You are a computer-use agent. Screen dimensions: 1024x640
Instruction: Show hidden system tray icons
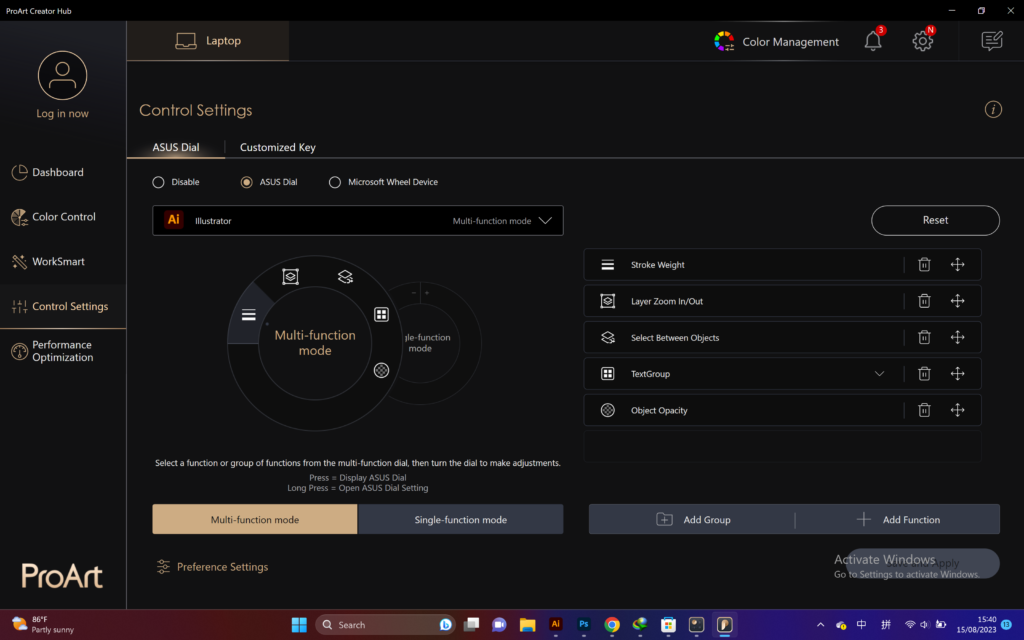[x=820, y=624]
